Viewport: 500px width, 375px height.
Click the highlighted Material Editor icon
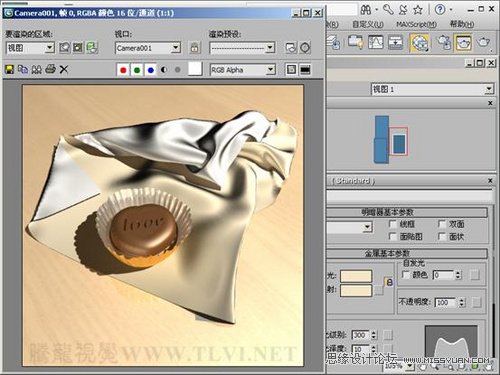[x=419, y=43]
